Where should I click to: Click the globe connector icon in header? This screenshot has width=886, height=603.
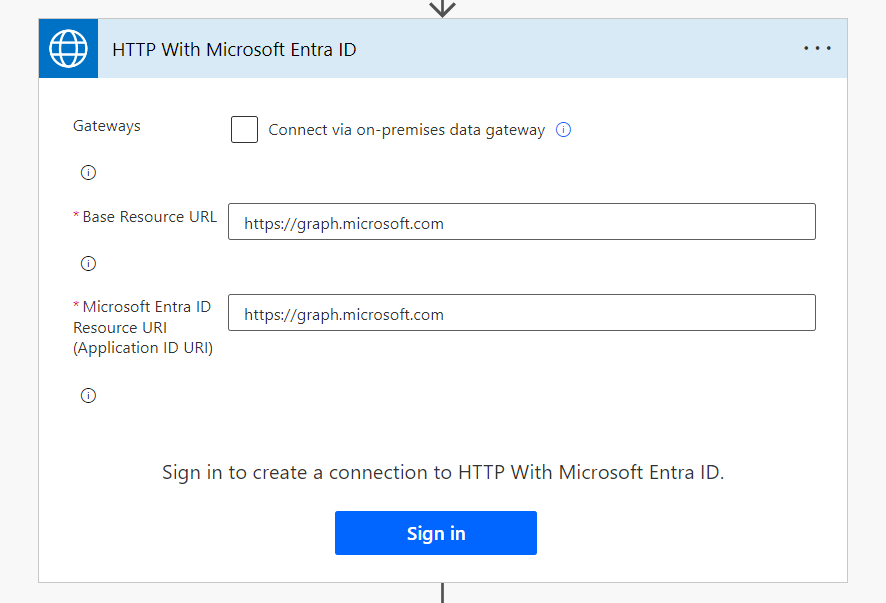[68, 48]
